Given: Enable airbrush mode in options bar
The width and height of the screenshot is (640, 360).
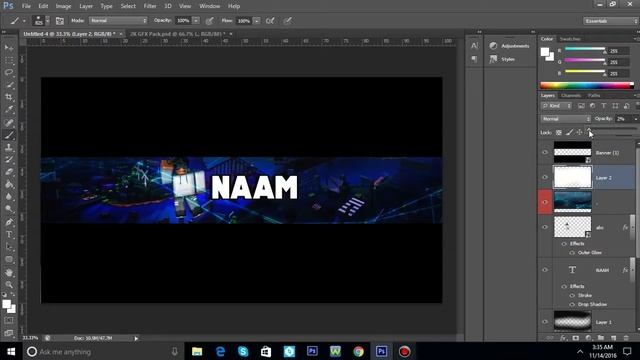Looking at the screenshot, I should (x=270, y=21).
